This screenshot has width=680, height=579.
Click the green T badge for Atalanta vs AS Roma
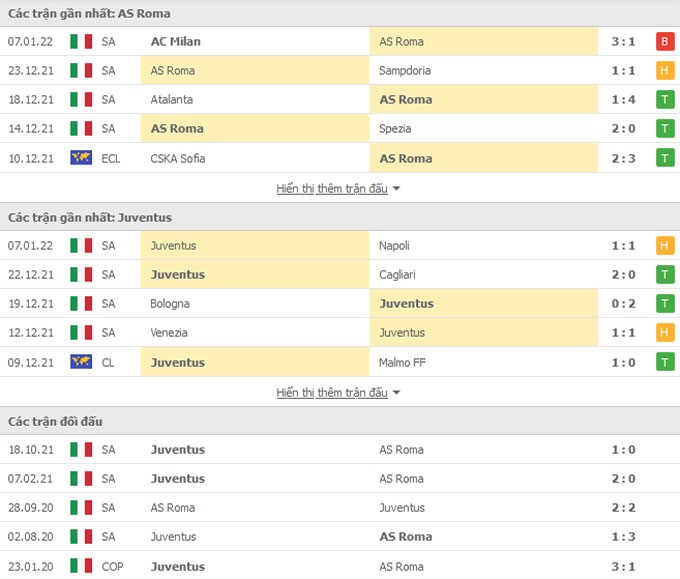pos(665,100)
